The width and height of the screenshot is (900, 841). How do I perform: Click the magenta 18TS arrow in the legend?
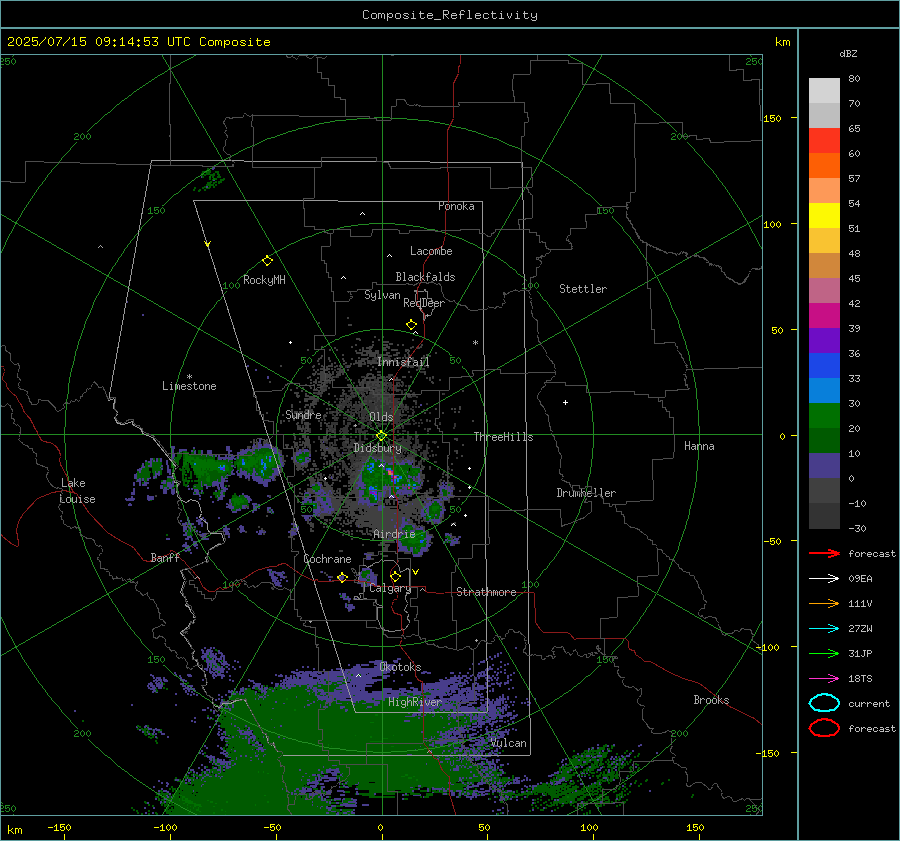(824, 679)
